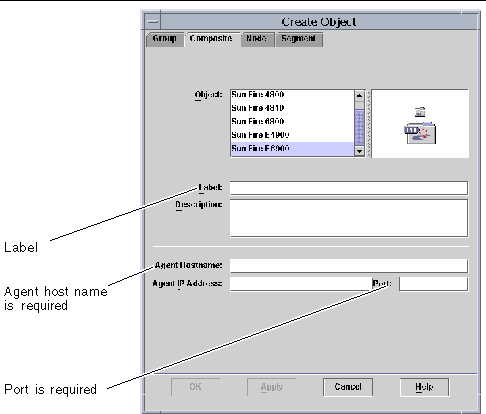486x414 pixels.
Task: Click the Port input field
Action: 434,284
